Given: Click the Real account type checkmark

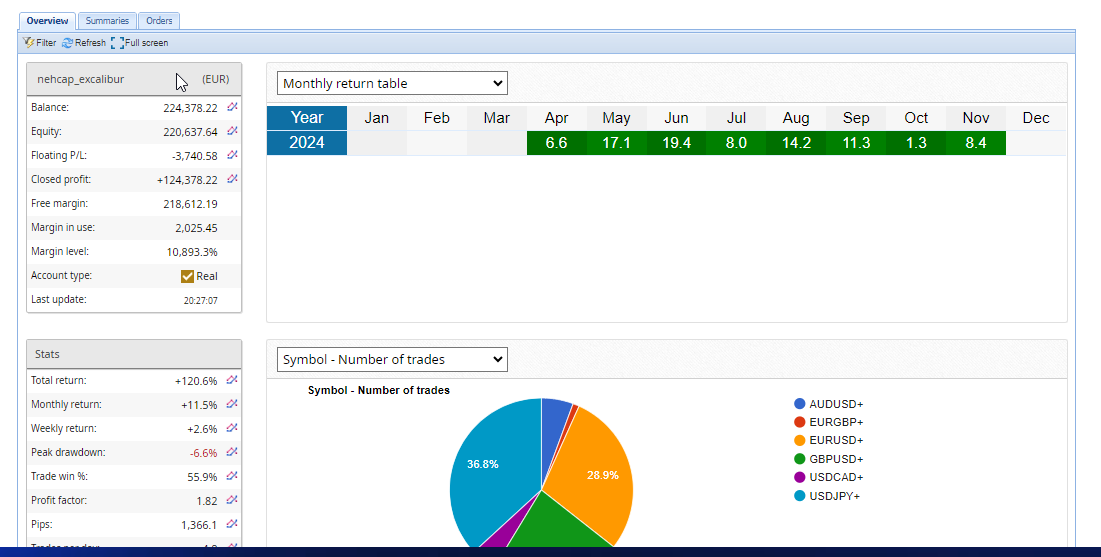Looking at the screenshot, I should [x=187, y=276].
